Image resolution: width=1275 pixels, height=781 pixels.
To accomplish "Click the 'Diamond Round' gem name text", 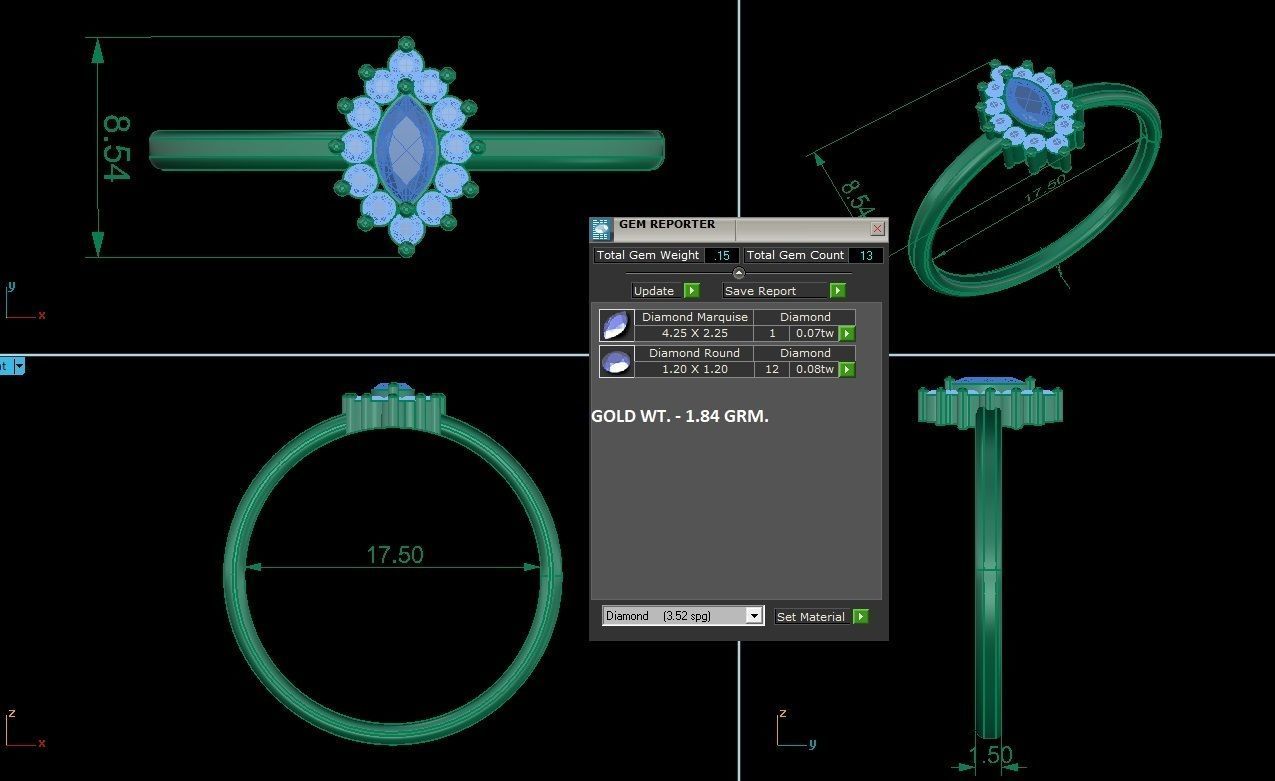I will pos(695,353).
